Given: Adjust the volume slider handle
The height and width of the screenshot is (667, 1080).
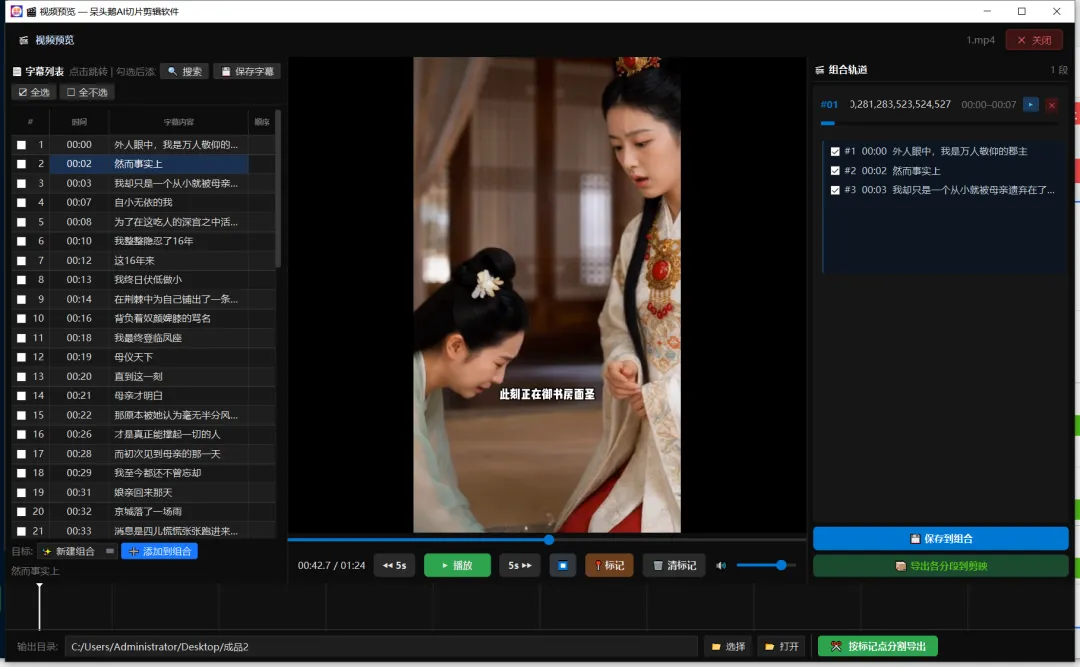Looking at the screenshot, I should pos(781,565).
